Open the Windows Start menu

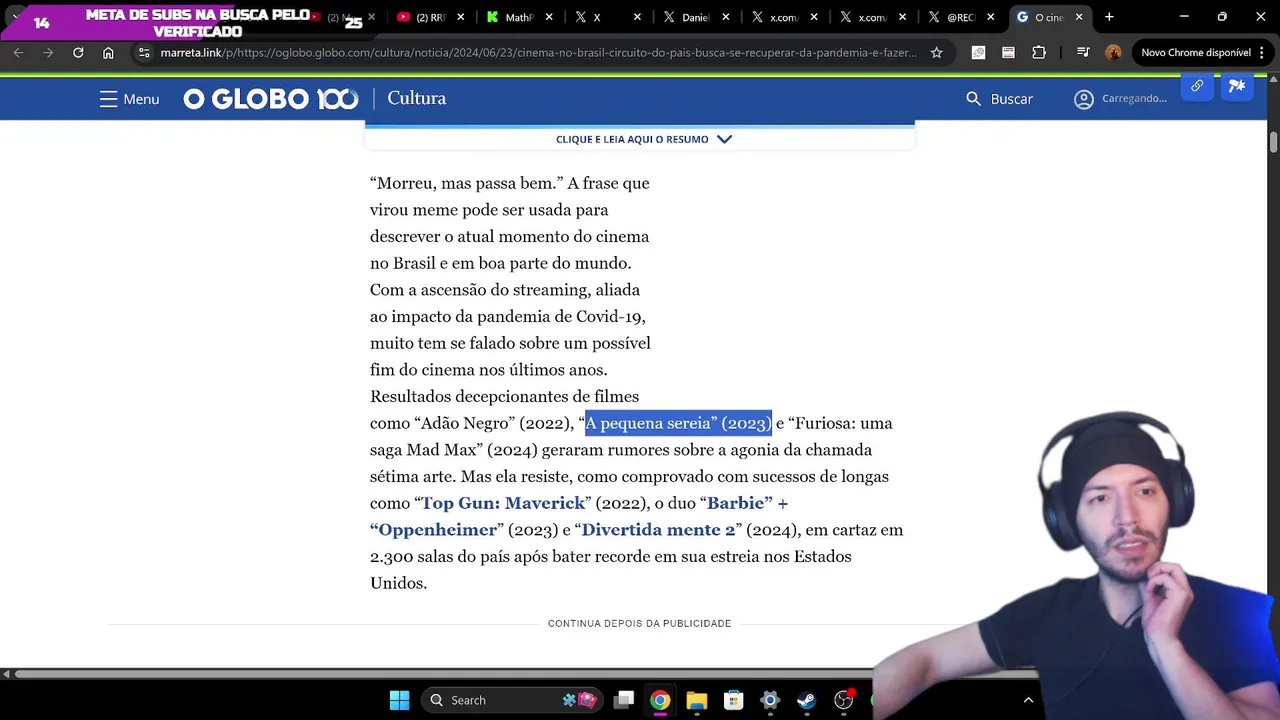click(x=399, y=700)
